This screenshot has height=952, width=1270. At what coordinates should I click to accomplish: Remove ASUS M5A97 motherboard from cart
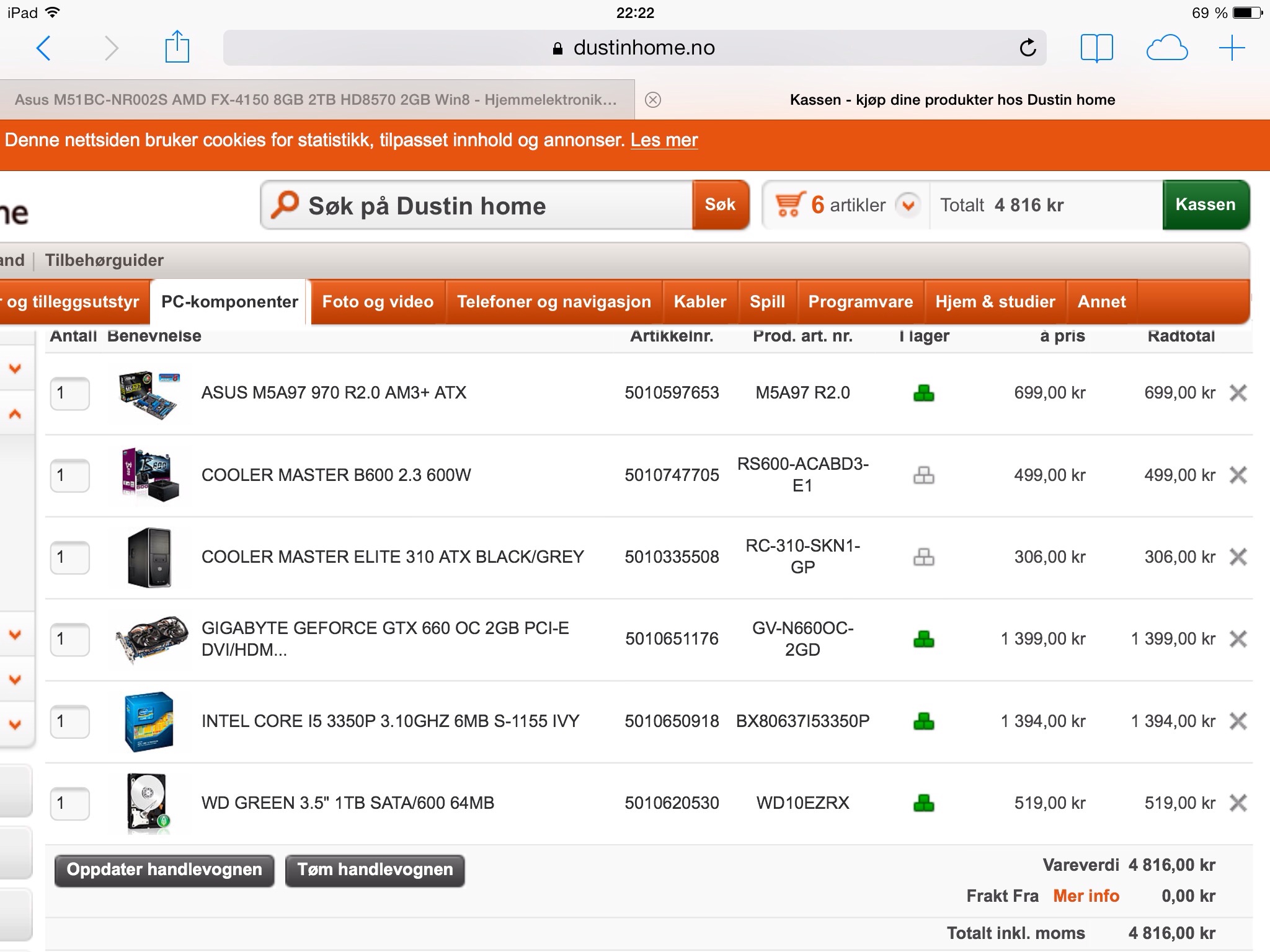(x=1238, y=393)
